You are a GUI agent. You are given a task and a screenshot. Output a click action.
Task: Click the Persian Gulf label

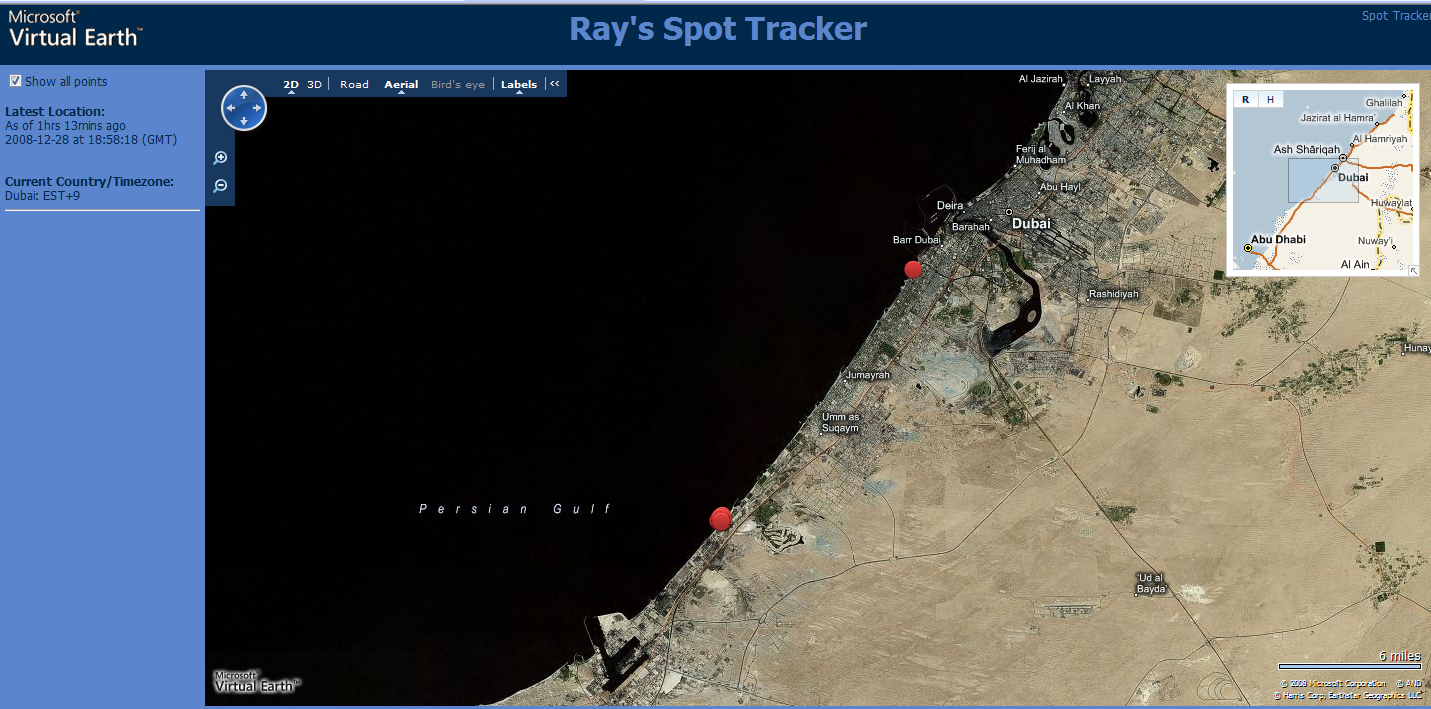(x=515, y=509)
